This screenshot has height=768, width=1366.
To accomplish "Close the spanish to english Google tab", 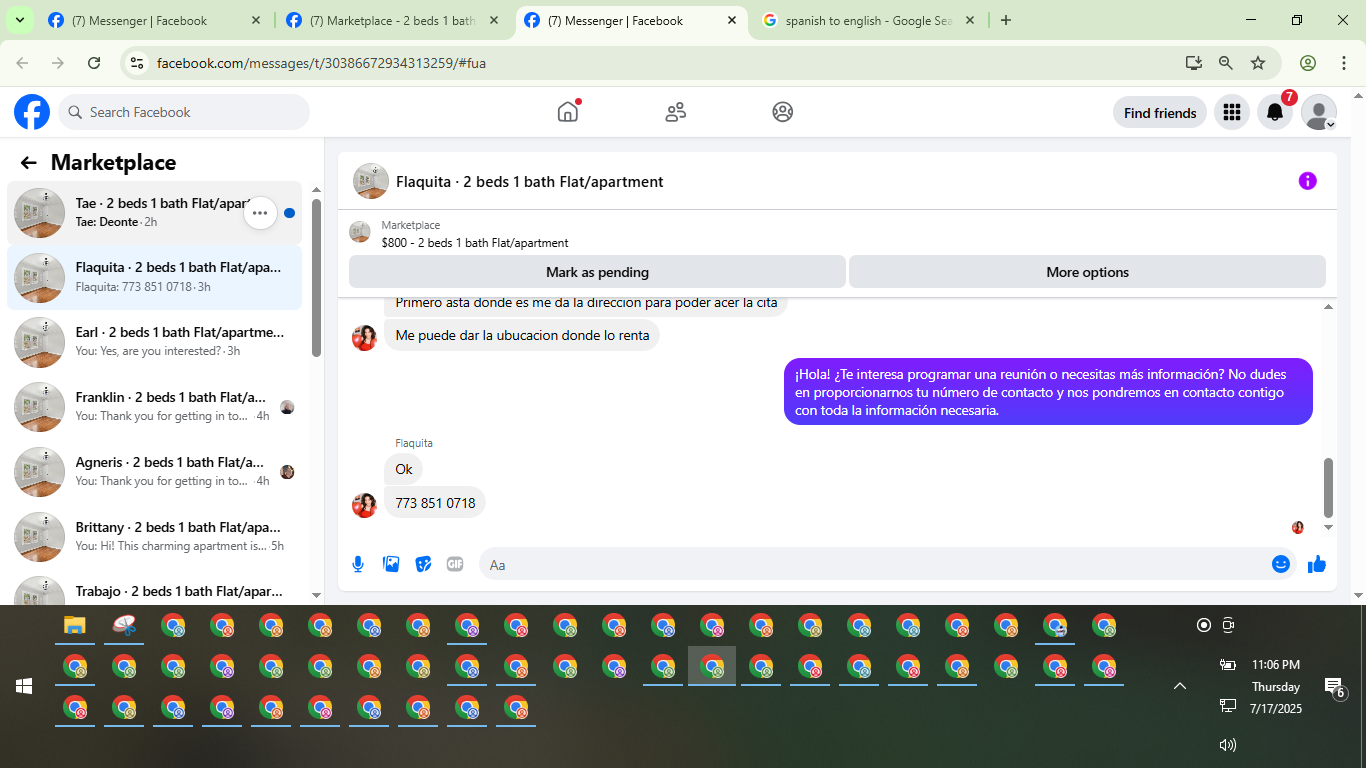I will [x=970, y=20].
